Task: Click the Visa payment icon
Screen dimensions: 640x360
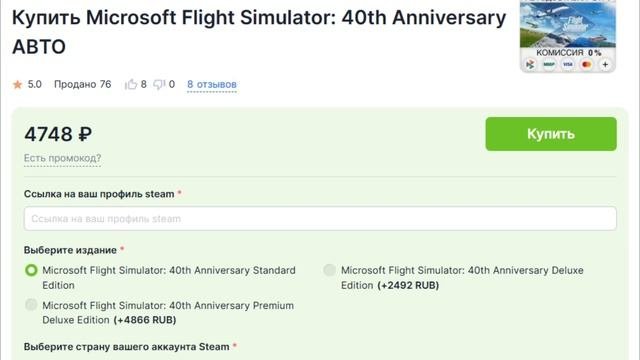Action: pyautogui.click(x=568, y=64)
